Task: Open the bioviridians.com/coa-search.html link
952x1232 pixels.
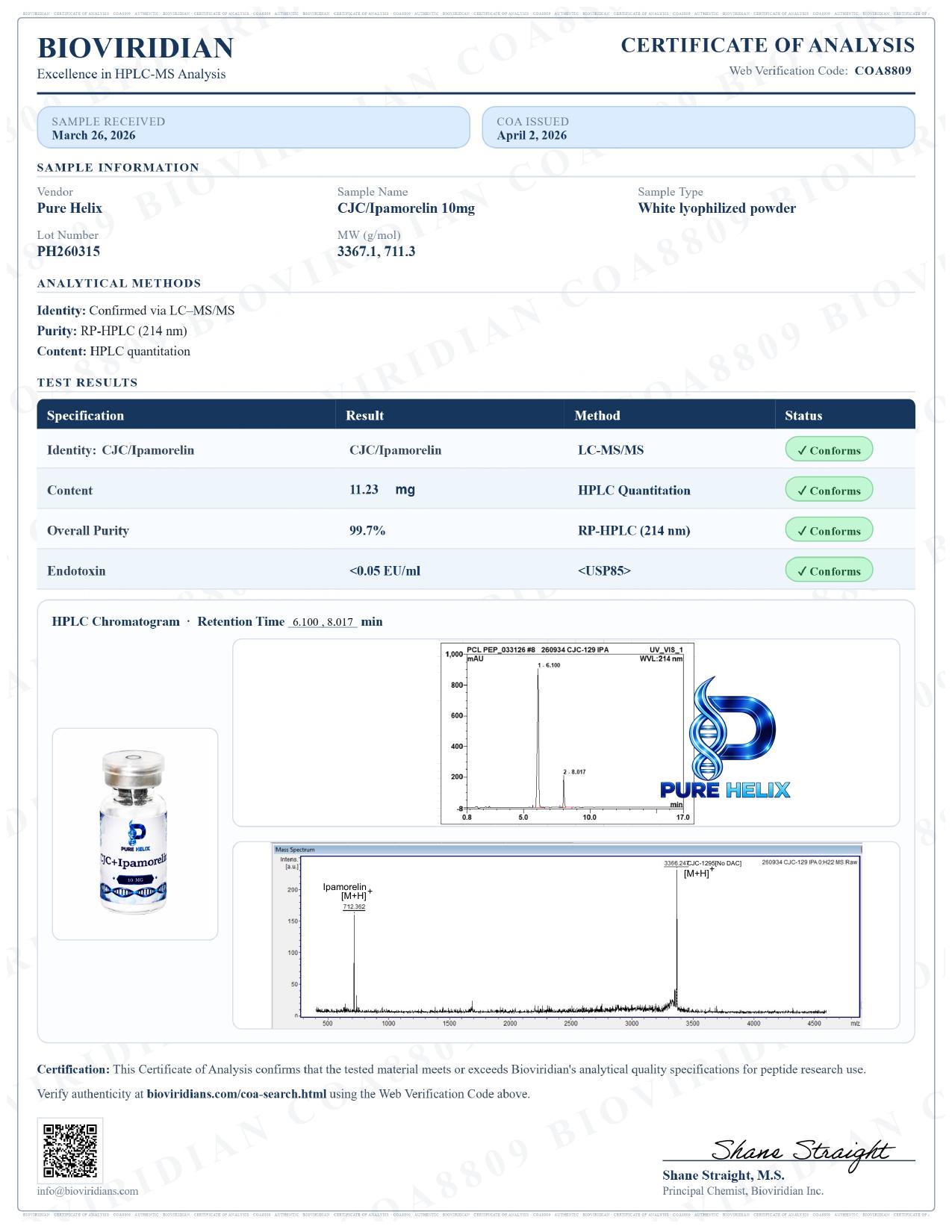Action: click(237, 1095)
